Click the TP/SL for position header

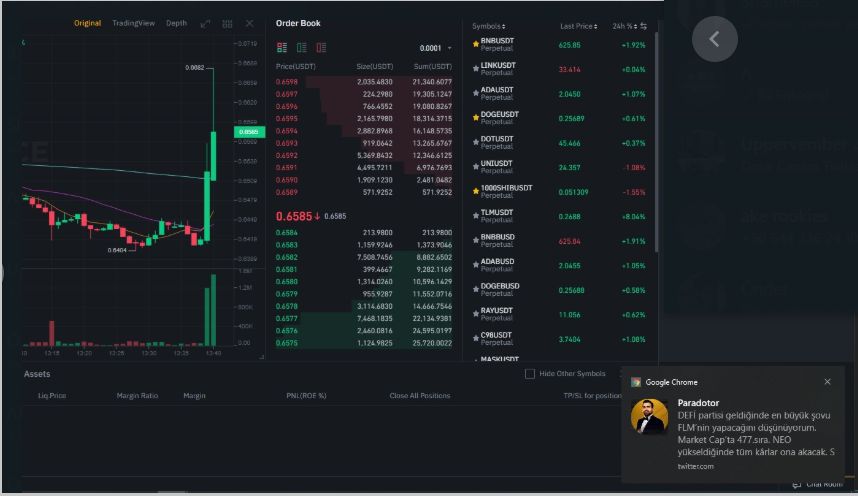(x=593, y=395)
